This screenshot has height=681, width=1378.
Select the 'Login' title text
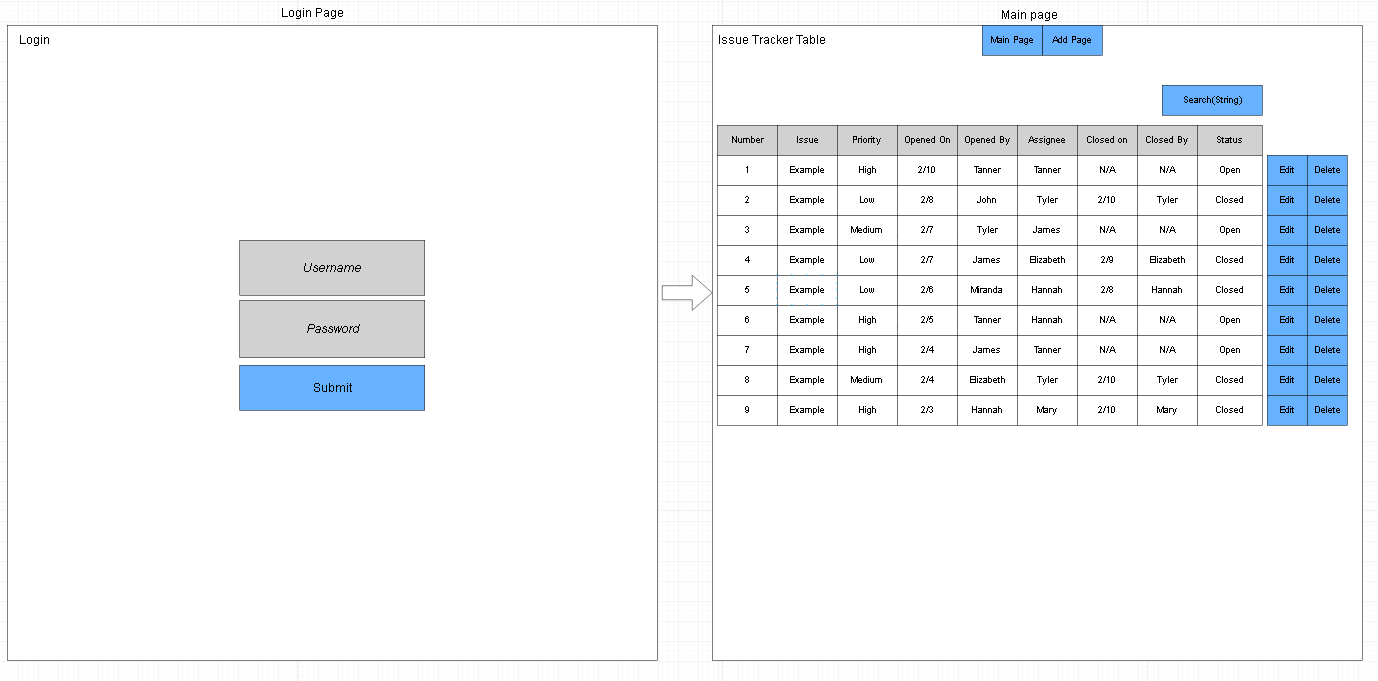tap(34, 40)
